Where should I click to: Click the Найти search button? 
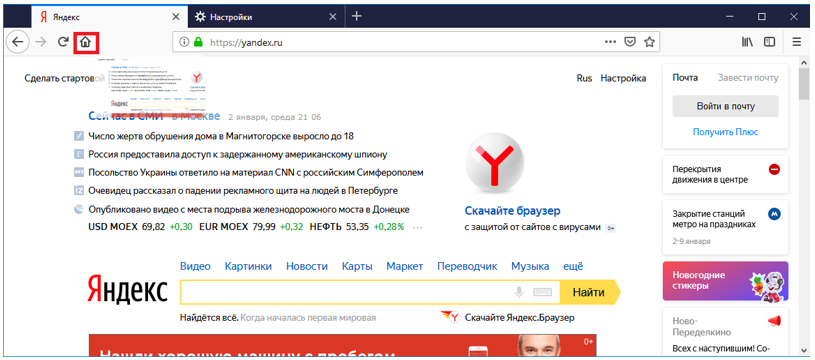(x=589, y=292)
